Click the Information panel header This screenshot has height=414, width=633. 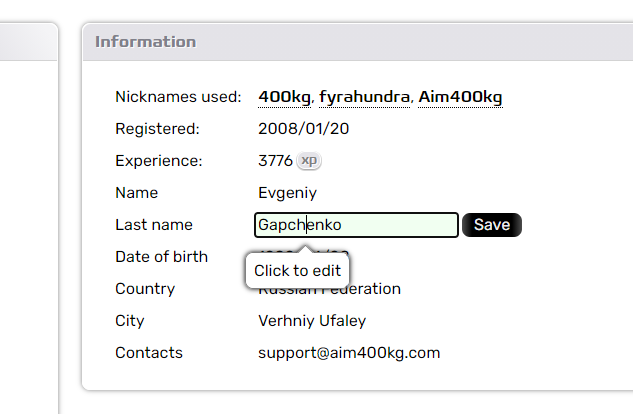[x=146, y=42]
